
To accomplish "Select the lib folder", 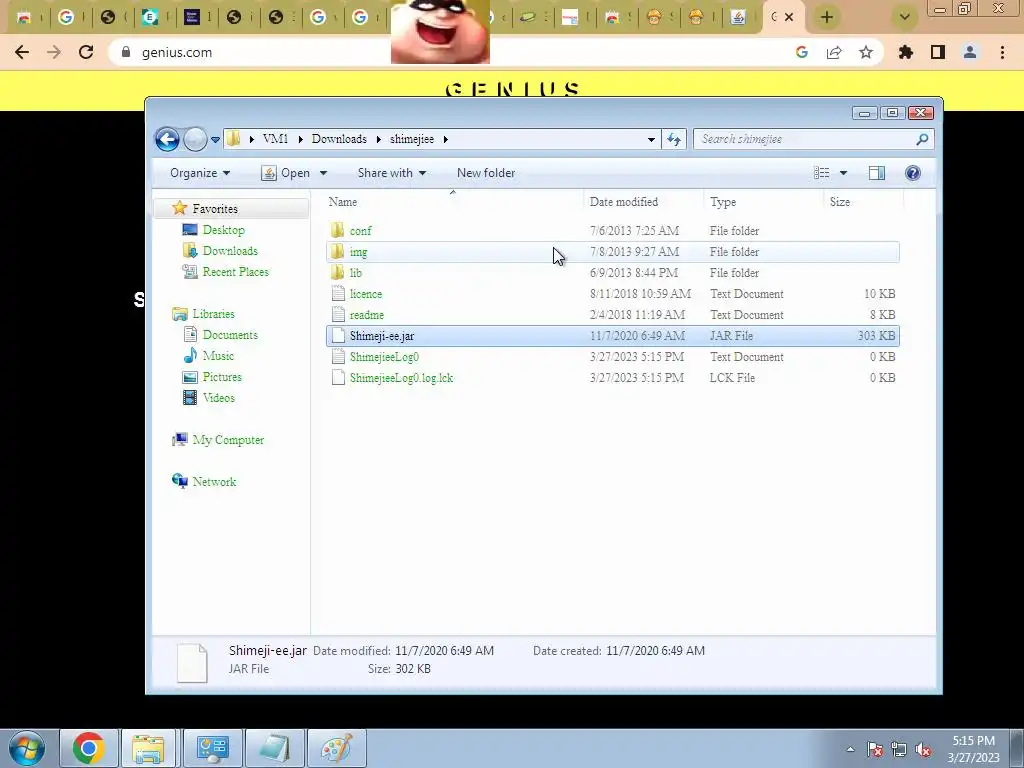I will click(612, 273).
